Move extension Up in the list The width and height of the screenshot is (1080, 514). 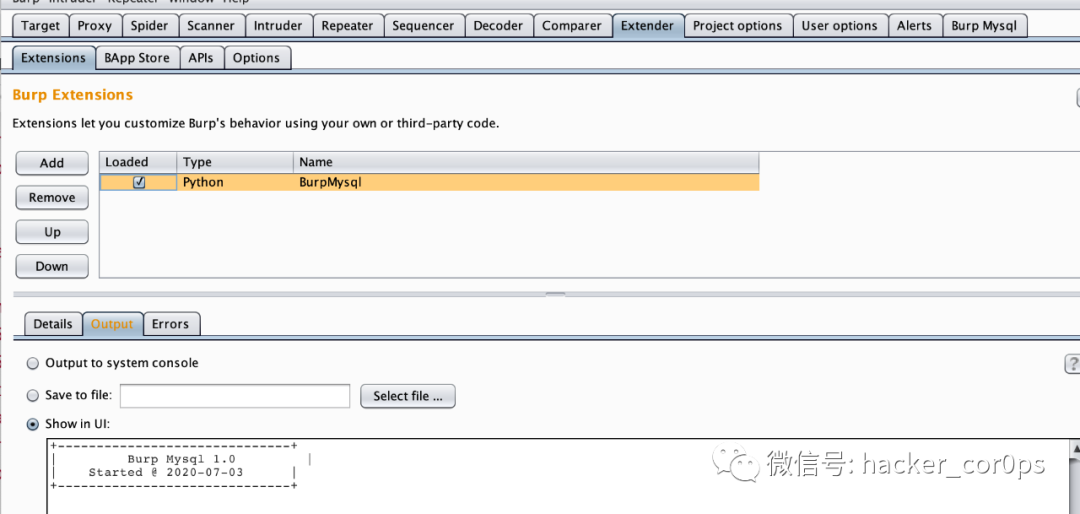[x=52, y=232]
